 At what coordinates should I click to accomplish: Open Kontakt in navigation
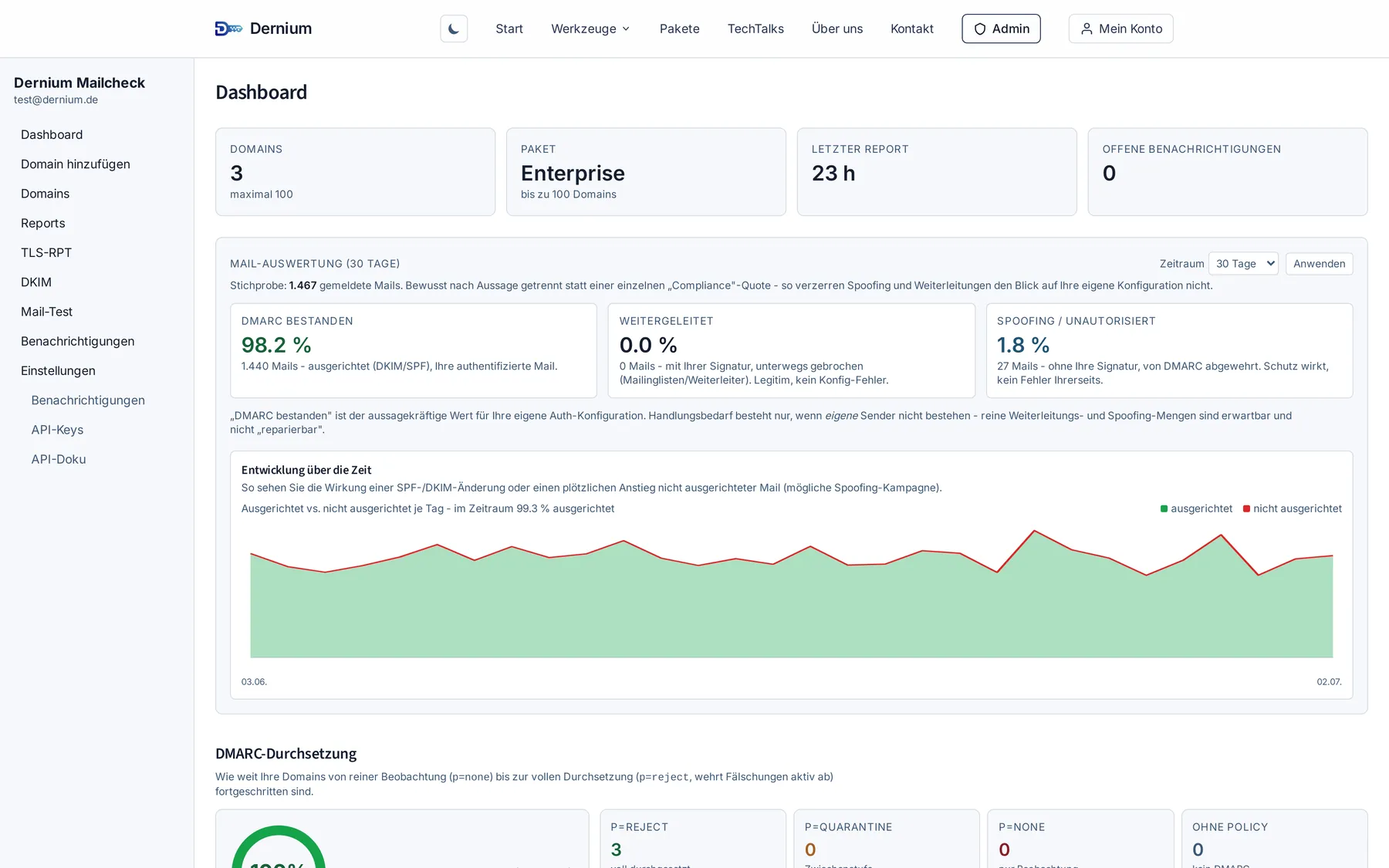click(912, 29)
